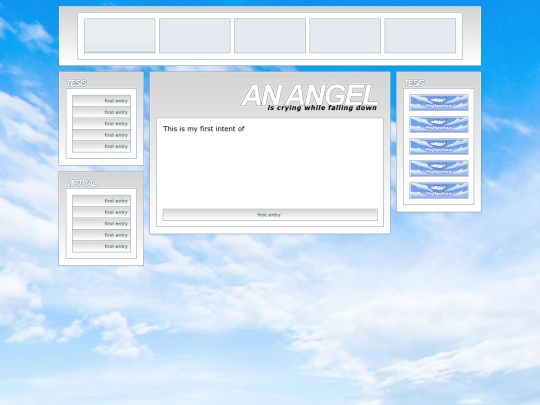This screenshot has width=540, height=405.
Task: Select second 'first entry' in VIRTUAL panel
Action: 101,212
